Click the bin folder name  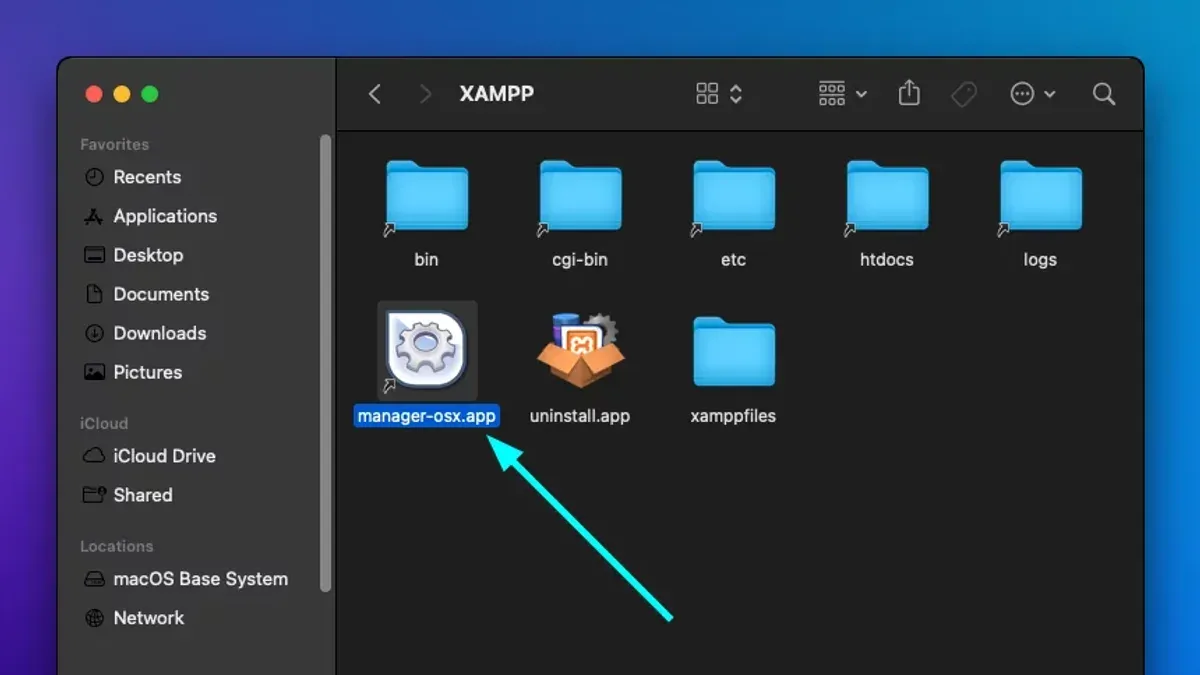427,260
